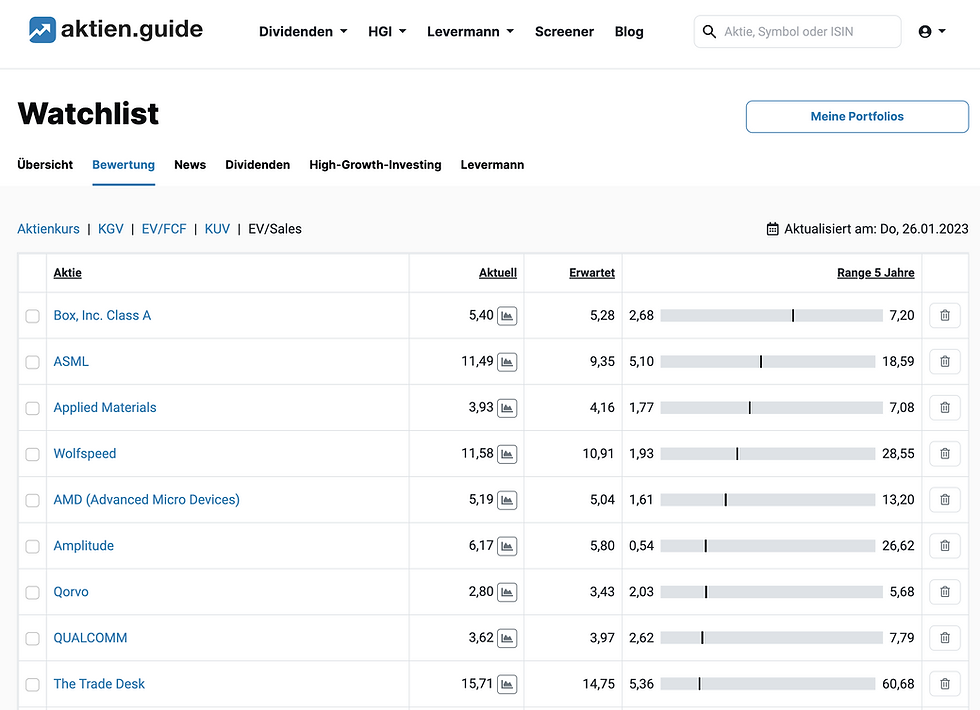Sort by the Aktuell column header
Viewport: 980px width, 710px height.
(x=498, y=272)
